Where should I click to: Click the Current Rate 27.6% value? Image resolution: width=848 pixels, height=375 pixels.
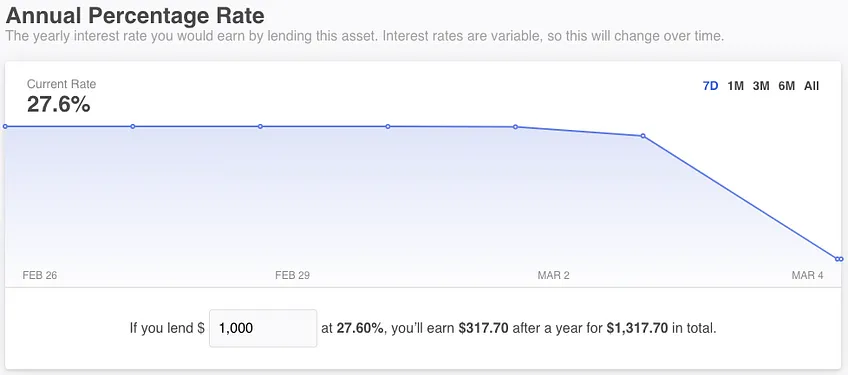coord(58,104)
